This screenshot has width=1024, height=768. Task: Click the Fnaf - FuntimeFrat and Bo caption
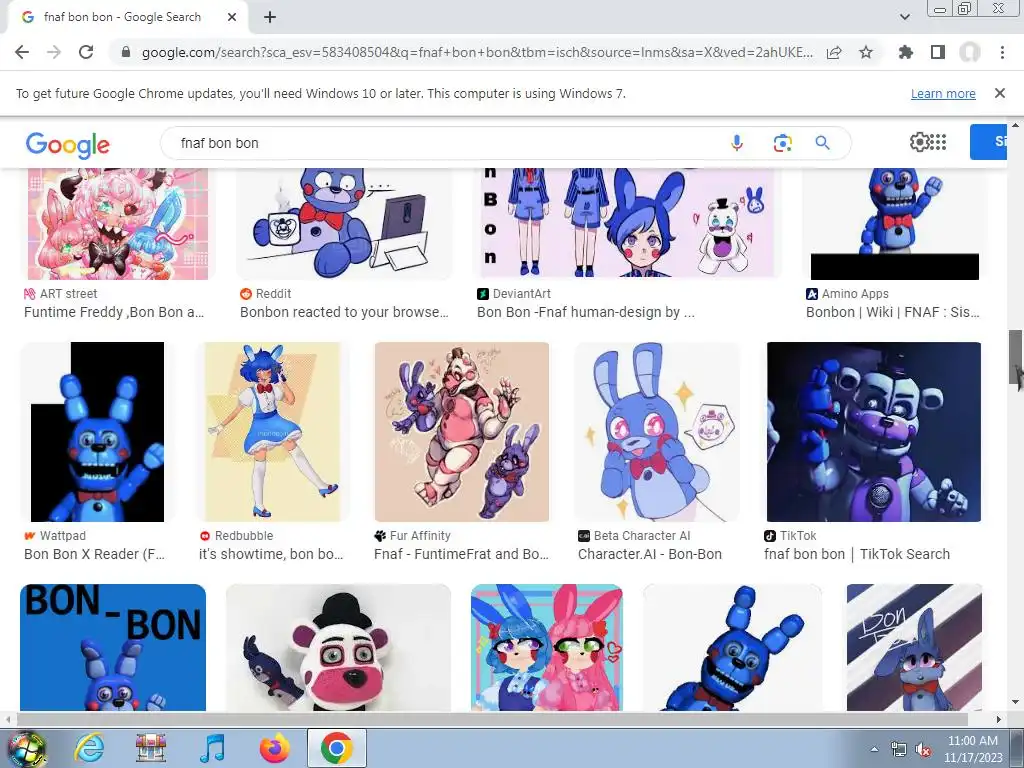[461, 554]
